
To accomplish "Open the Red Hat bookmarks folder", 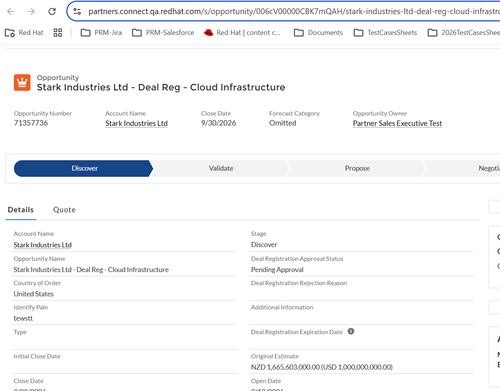I will click(x=24, y=33).
